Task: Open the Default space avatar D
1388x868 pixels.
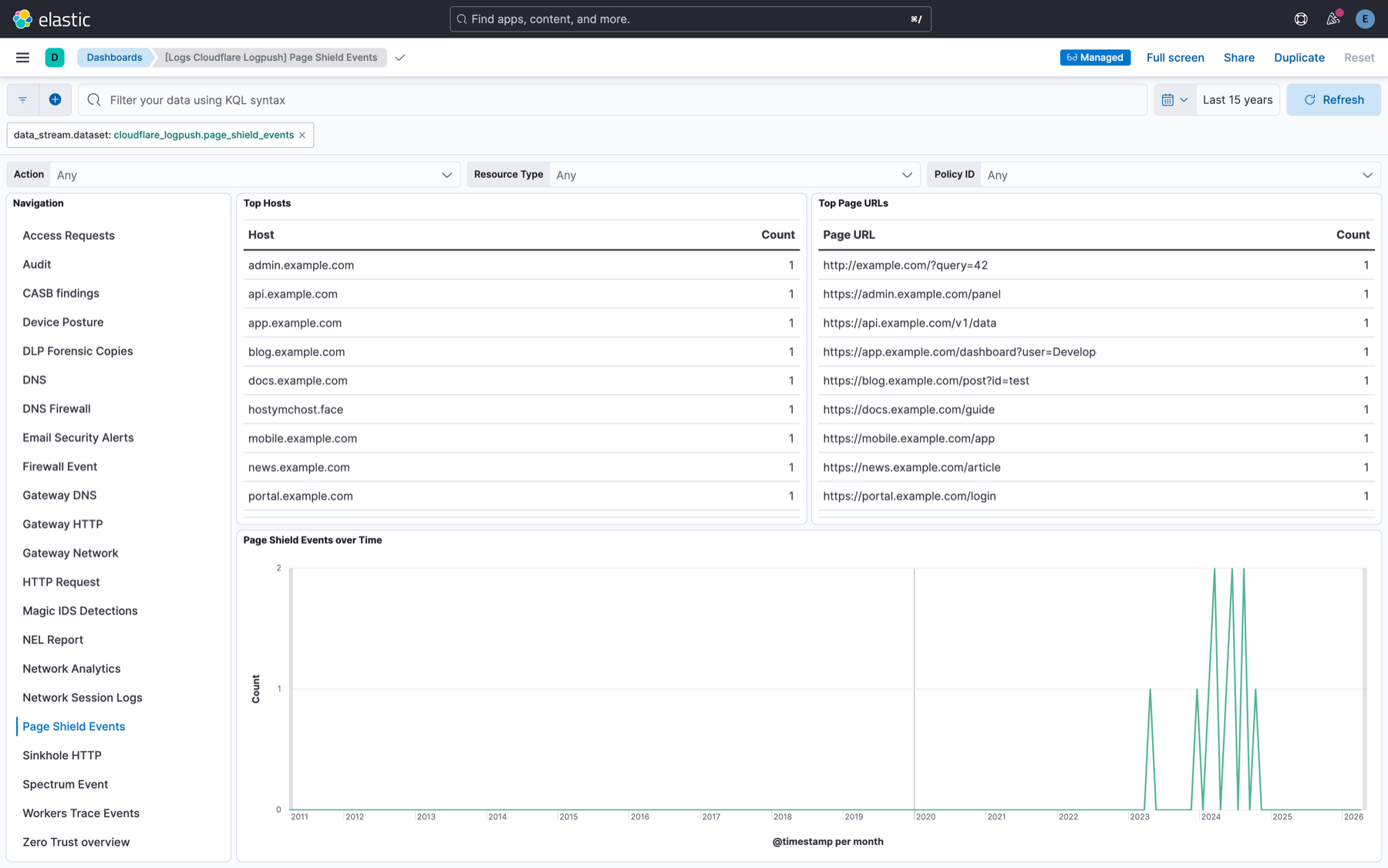Action: 55,58
